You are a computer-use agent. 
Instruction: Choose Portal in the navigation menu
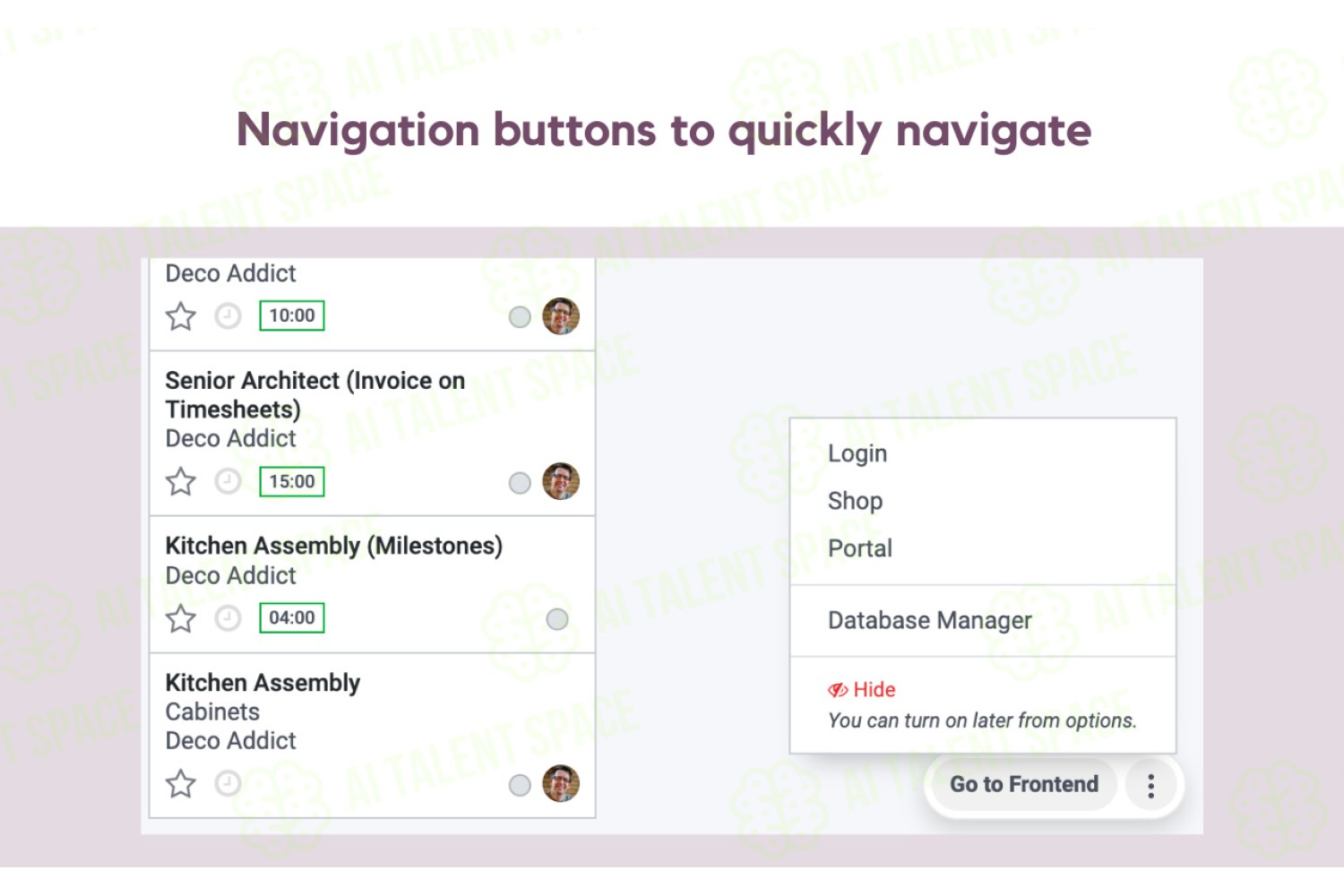pyautogui.click(x=860, y=548)
